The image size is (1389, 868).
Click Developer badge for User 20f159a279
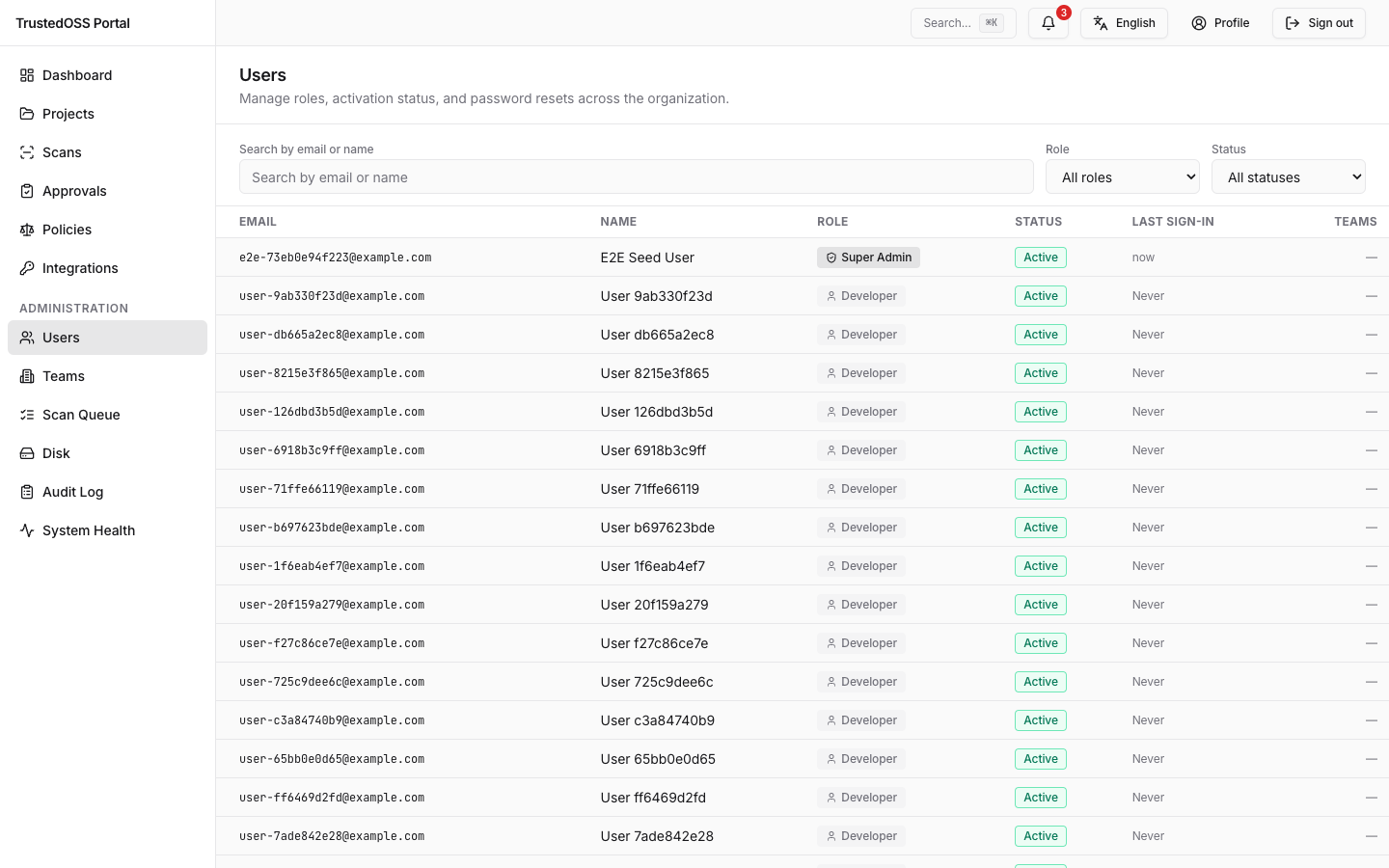(x=860, y=605)
